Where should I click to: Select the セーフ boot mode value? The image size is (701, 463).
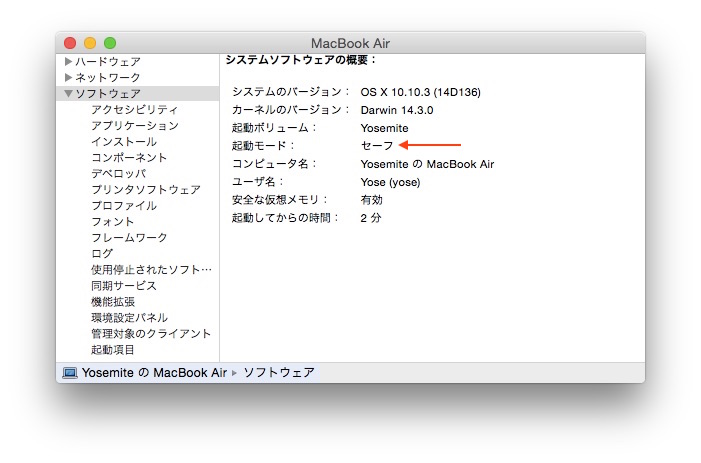377,146
